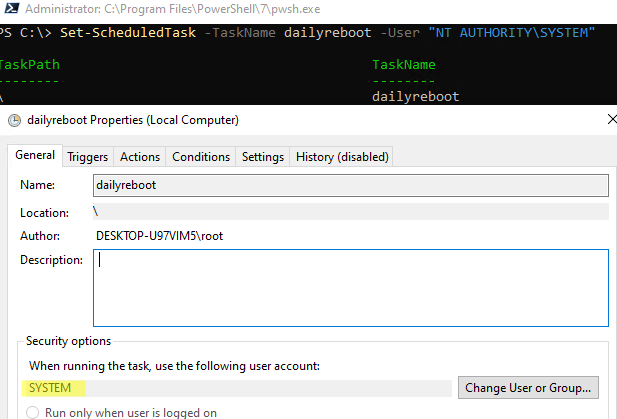The height and width of the screenshot is (419, 617).
Task: Select Run only when user is logged on
Action: 33,412
